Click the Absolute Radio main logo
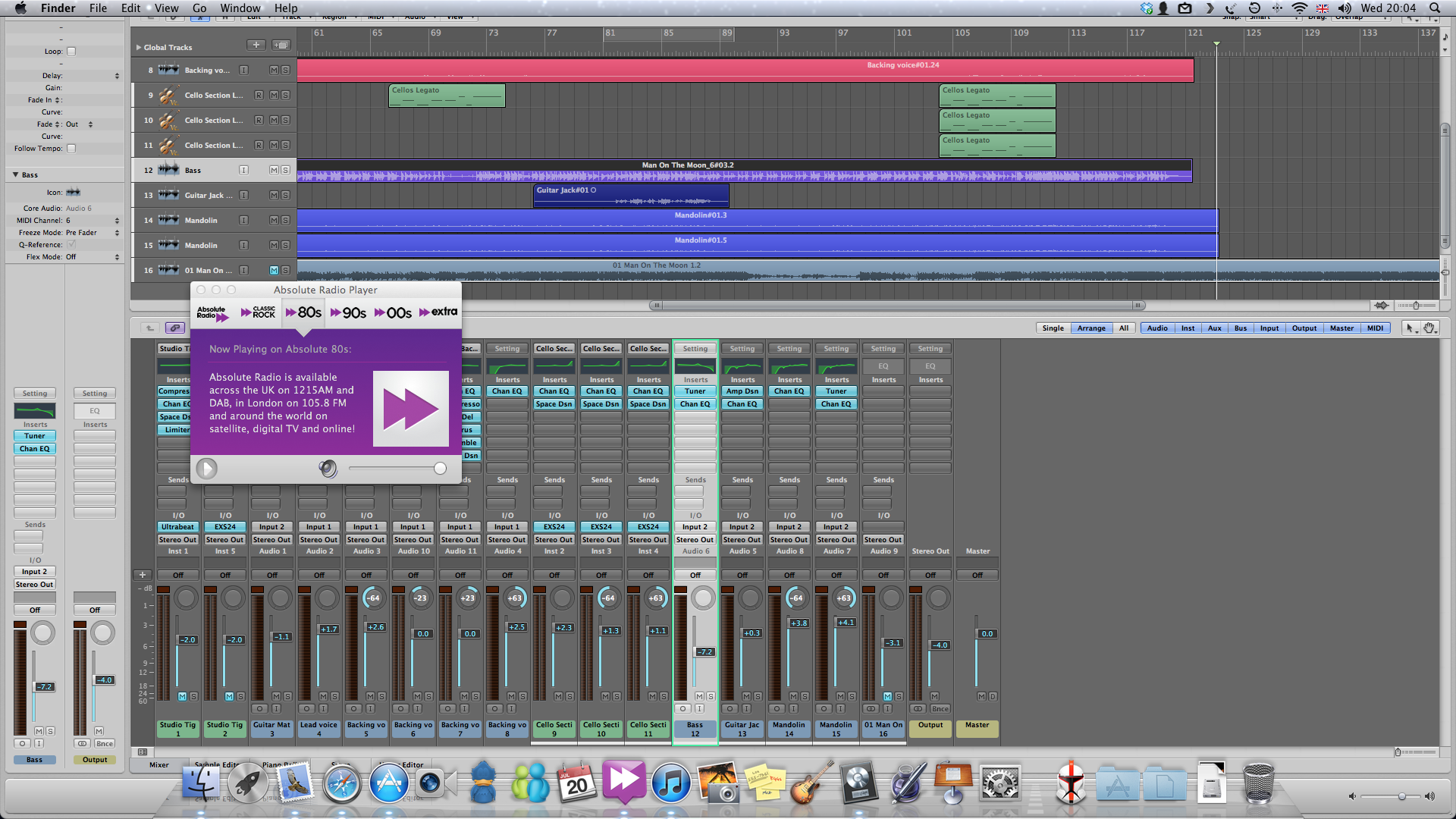This screenshot has height=819, width=1456. tap(212, 313)
